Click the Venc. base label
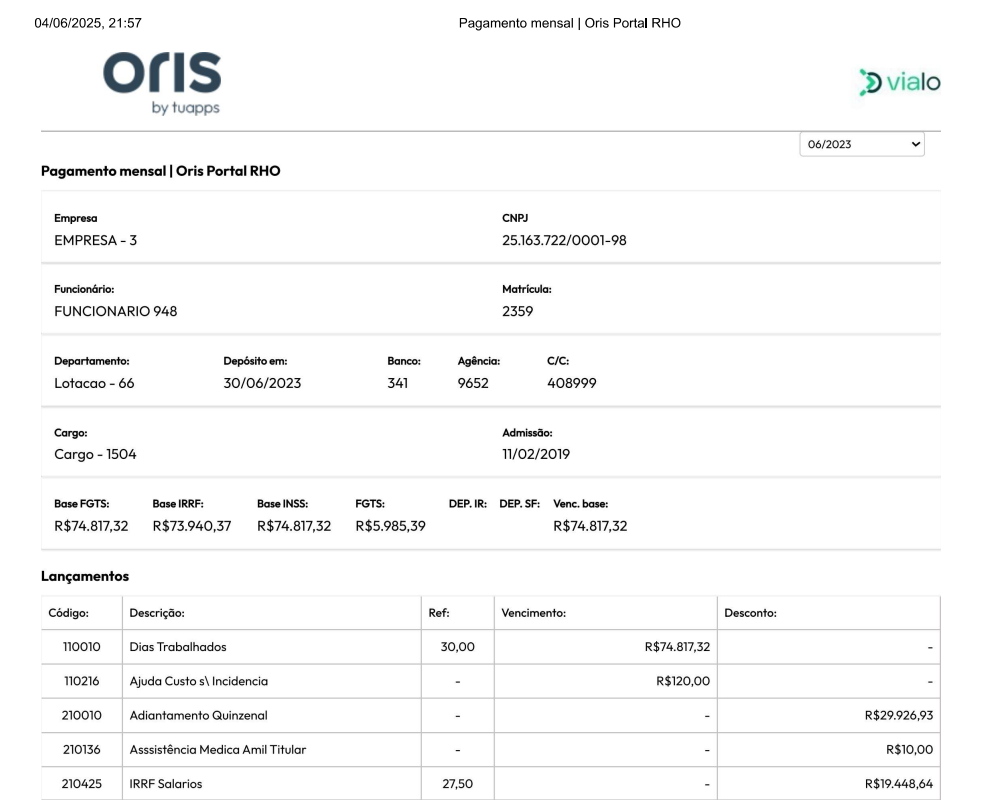 point(580,504)
